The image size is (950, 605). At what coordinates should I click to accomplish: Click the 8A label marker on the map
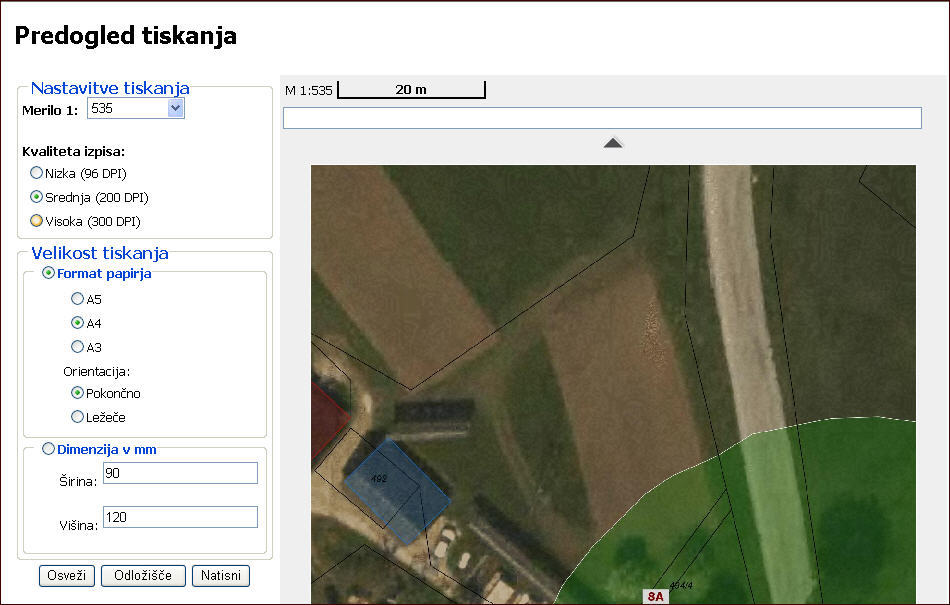click(x=655, y=597)
